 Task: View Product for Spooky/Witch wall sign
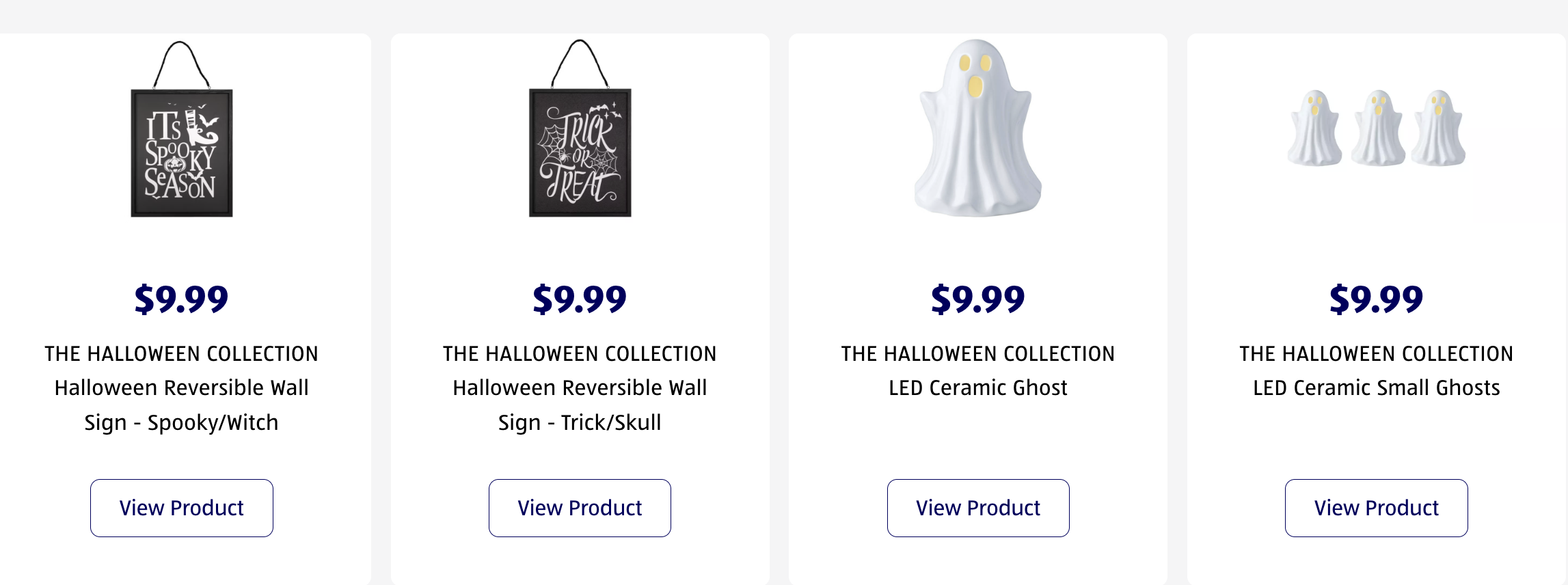point(182,508)
